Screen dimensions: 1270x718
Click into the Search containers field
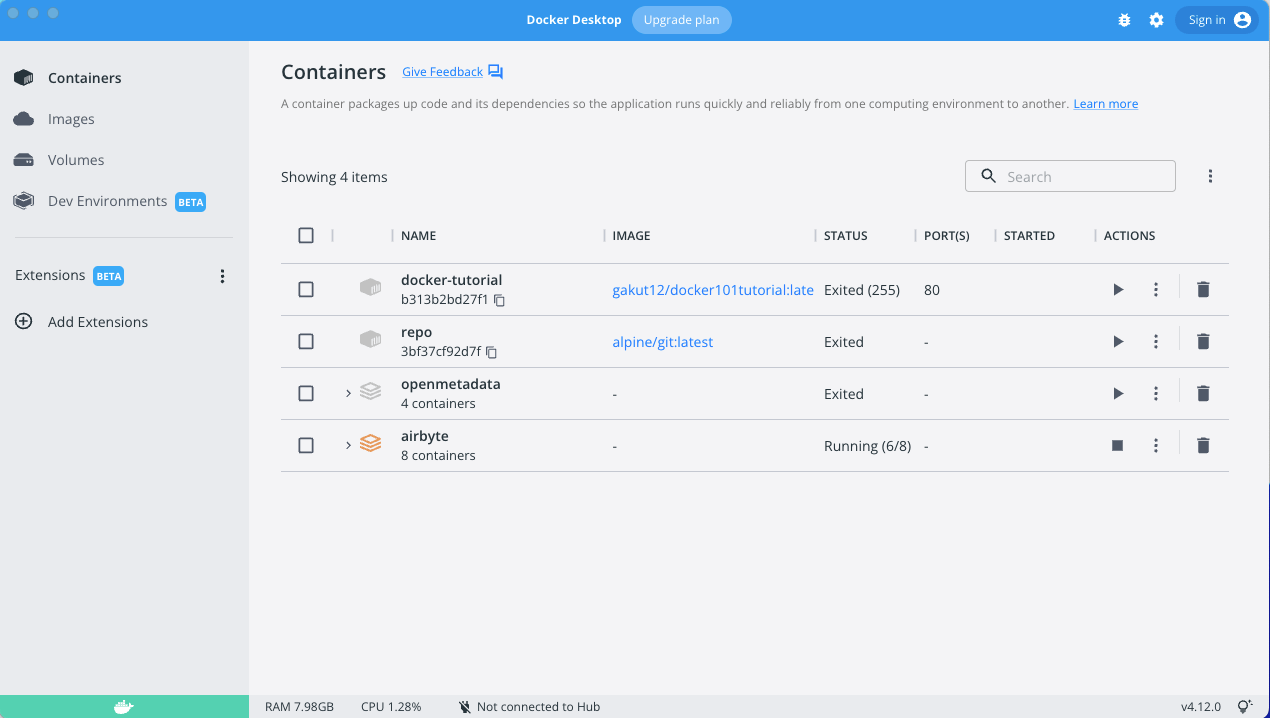[1070, 176]
